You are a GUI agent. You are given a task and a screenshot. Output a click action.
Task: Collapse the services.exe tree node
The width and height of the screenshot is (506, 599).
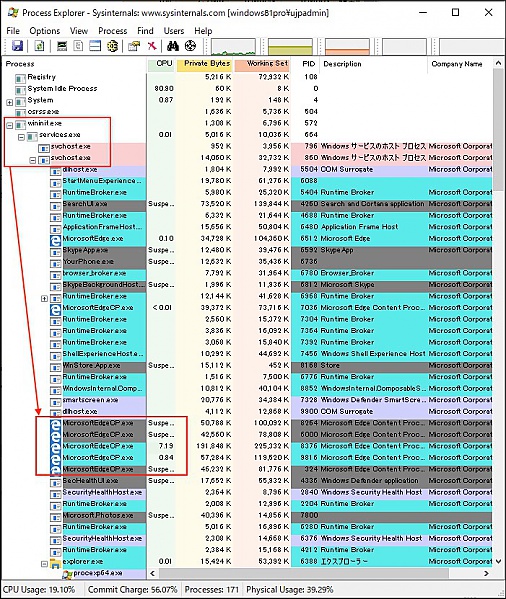tap(21, 137)
